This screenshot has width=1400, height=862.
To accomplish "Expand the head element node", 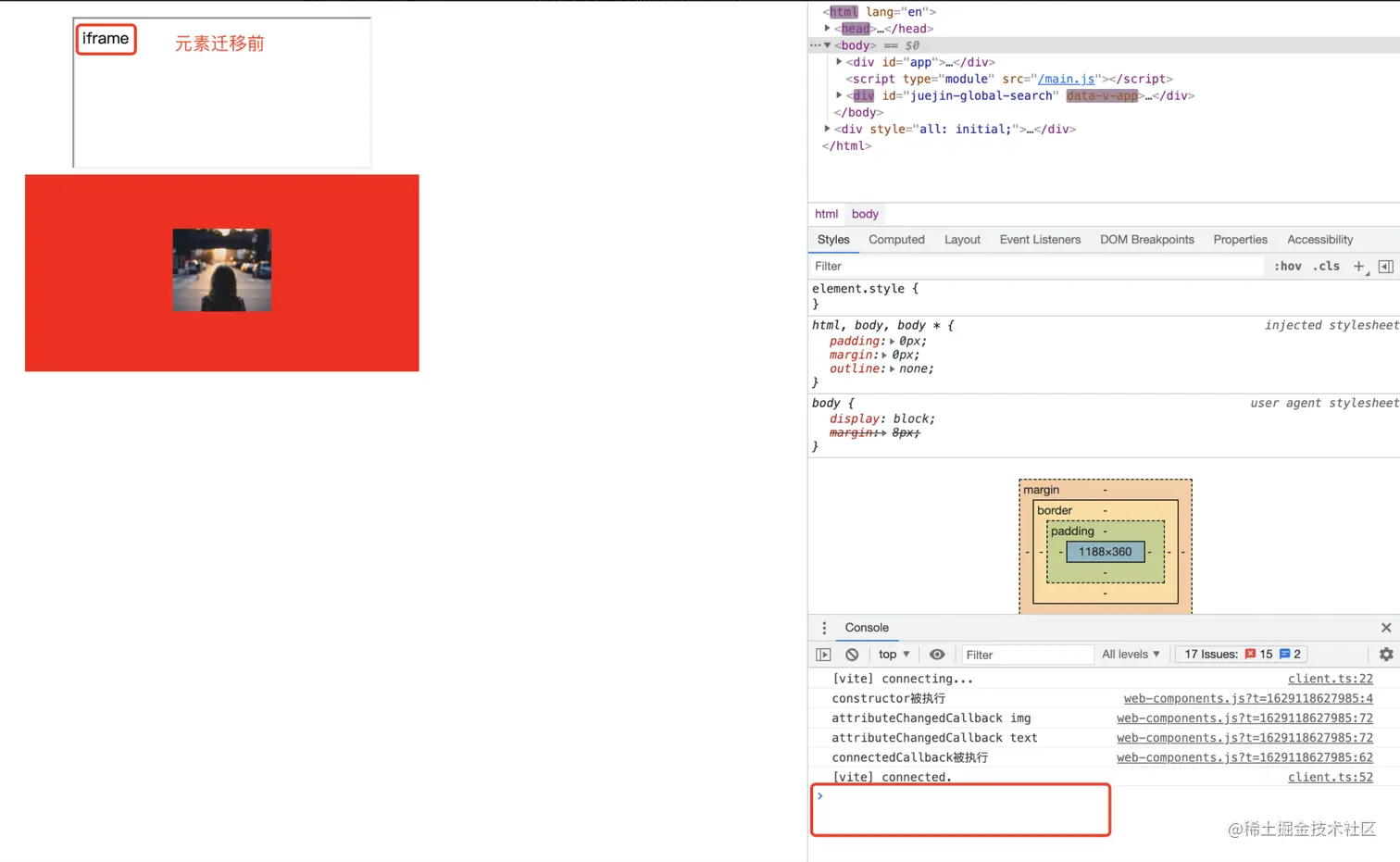I will coord(828,29).
